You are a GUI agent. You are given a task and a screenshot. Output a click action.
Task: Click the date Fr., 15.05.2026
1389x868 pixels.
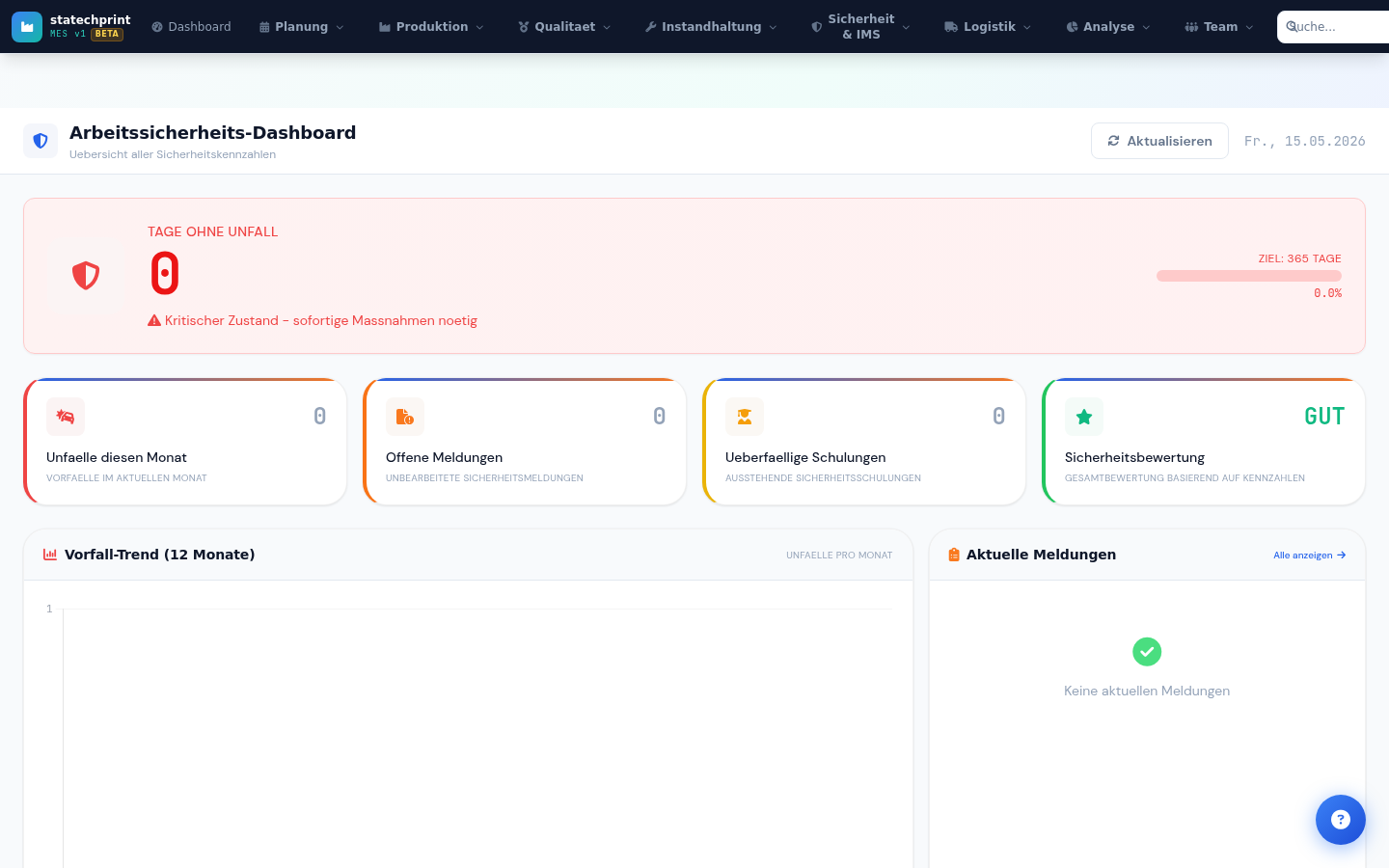tap(1305, 141)
